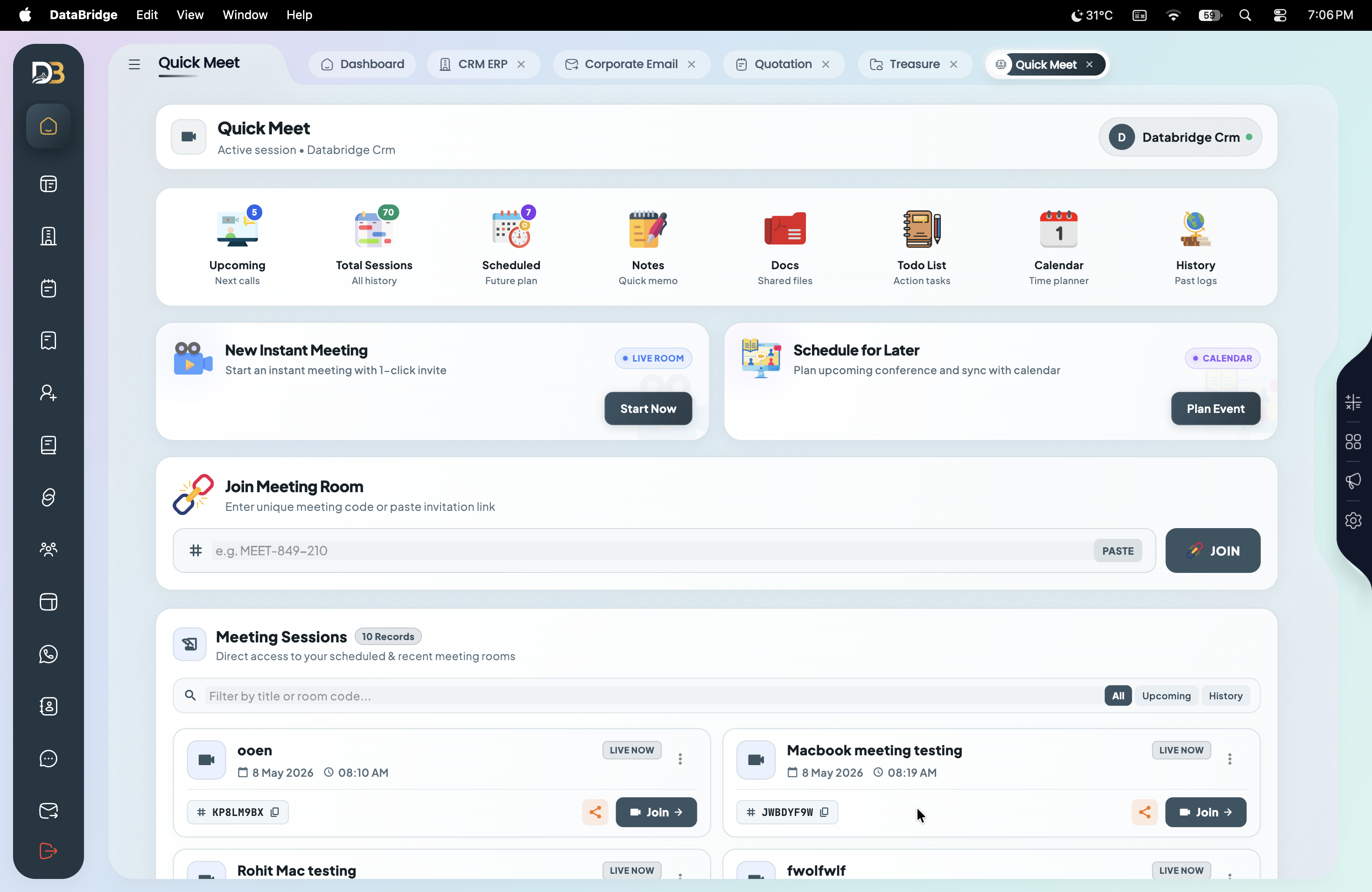Image resolution: width=1372 pixels, height=892 pixels.
Task: Click the megaphone icon on the right panel
Action: (x=1353, y=481)
